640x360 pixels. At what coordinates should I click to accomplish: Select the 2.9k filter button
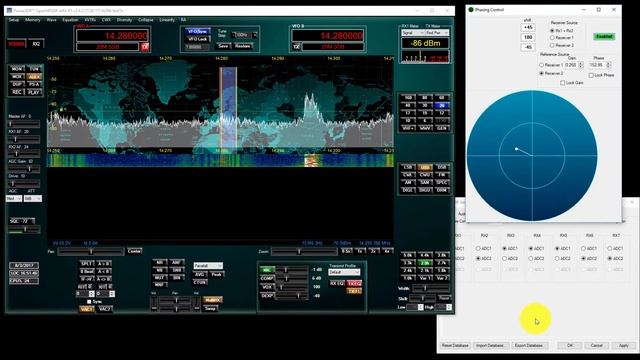point(425,263)
